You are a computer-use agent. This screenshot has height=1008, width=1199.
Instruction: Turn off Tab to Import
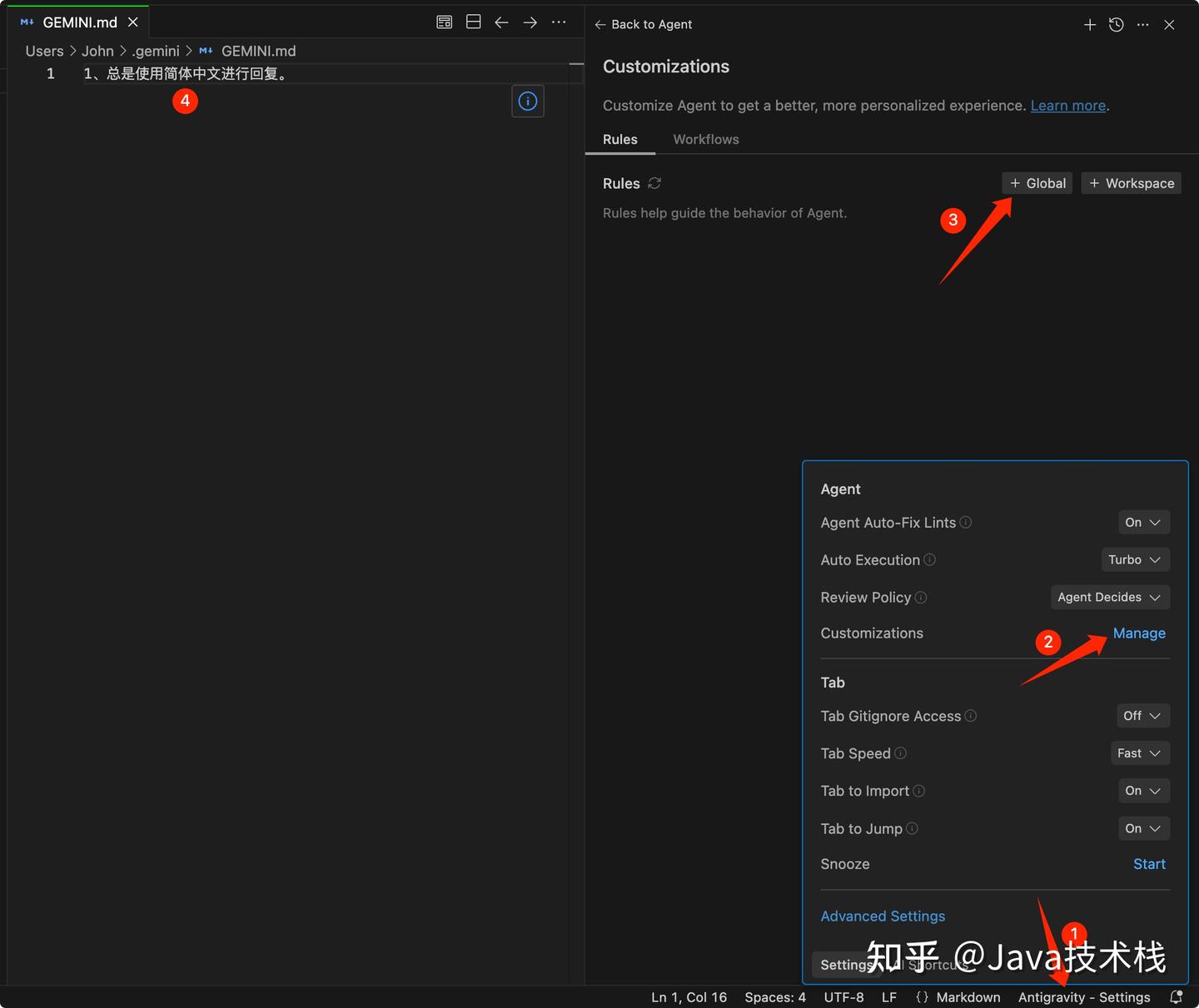point(1142,791)
